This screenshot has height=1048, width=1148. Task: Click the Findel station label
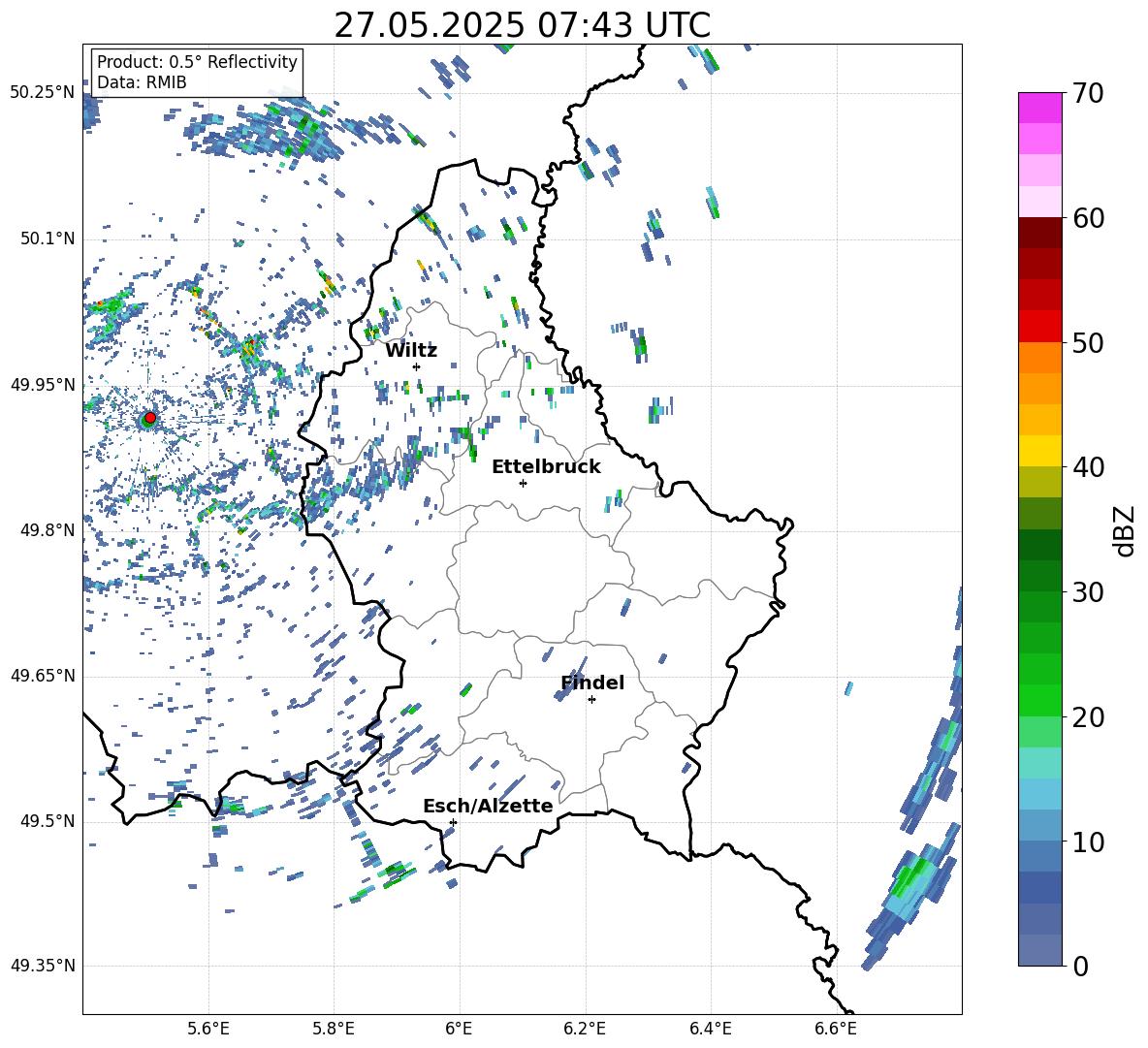[x=592, y=683]
